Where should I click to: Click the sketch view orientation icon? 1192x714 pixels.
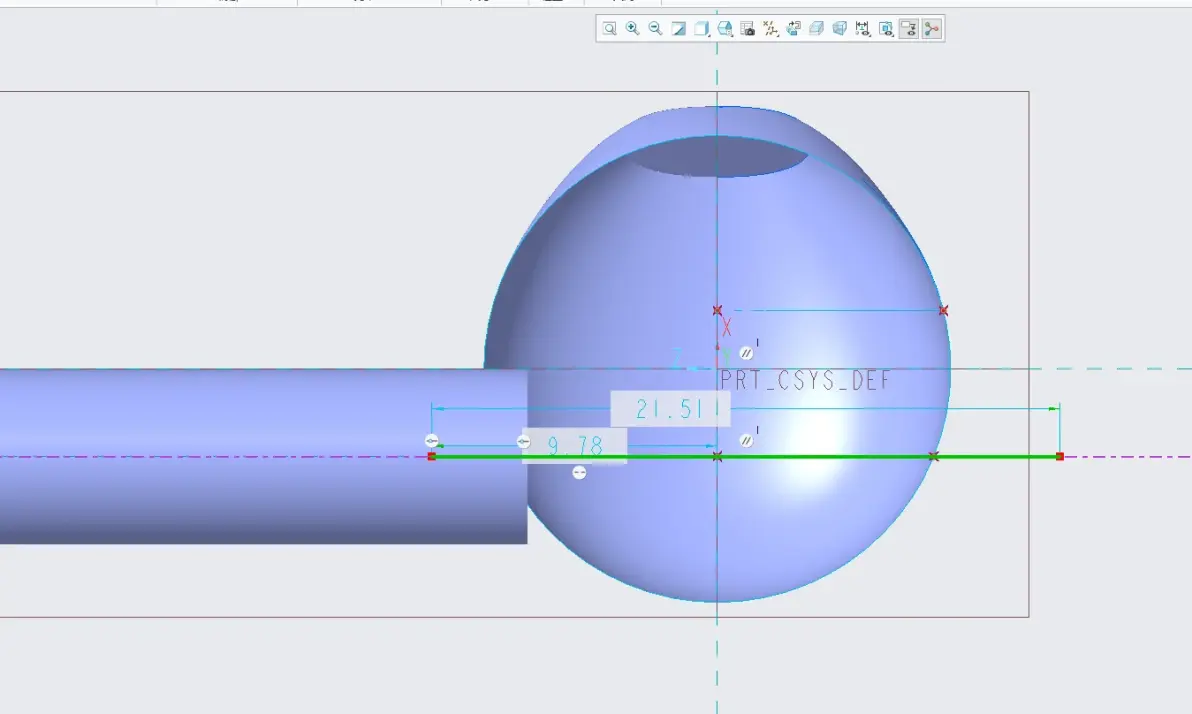[794, 29]
